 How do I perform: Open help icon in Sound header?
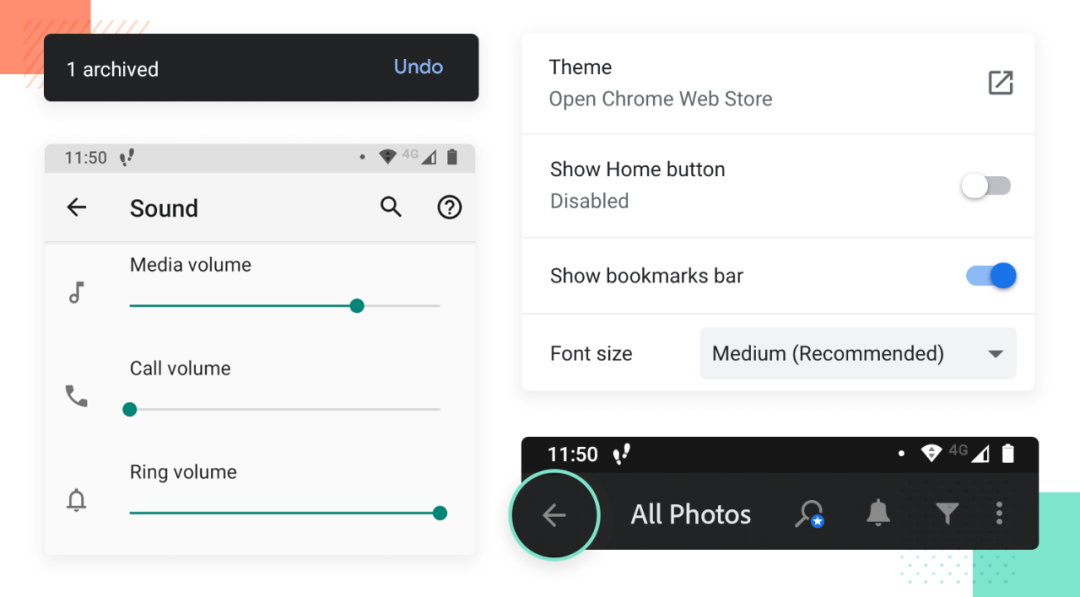(x=450, y=207)
